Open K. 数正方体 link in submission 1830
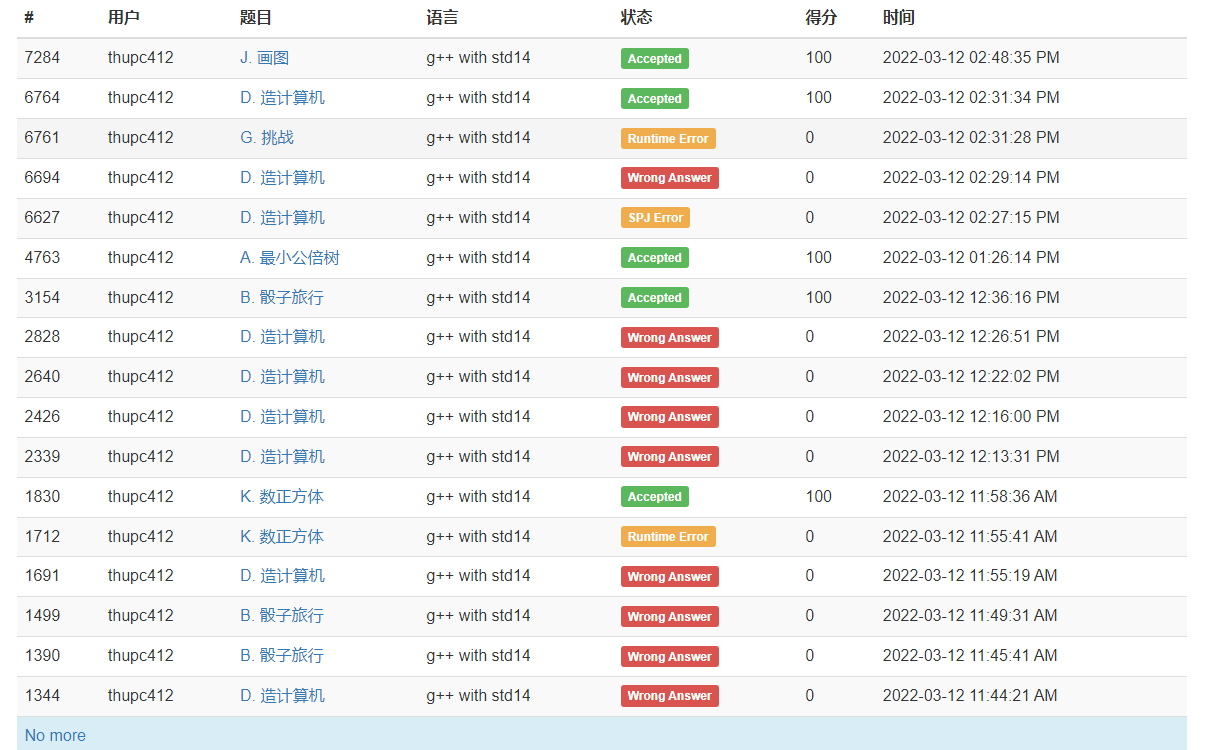This screenshot has width=1205, height=750. 281,497
